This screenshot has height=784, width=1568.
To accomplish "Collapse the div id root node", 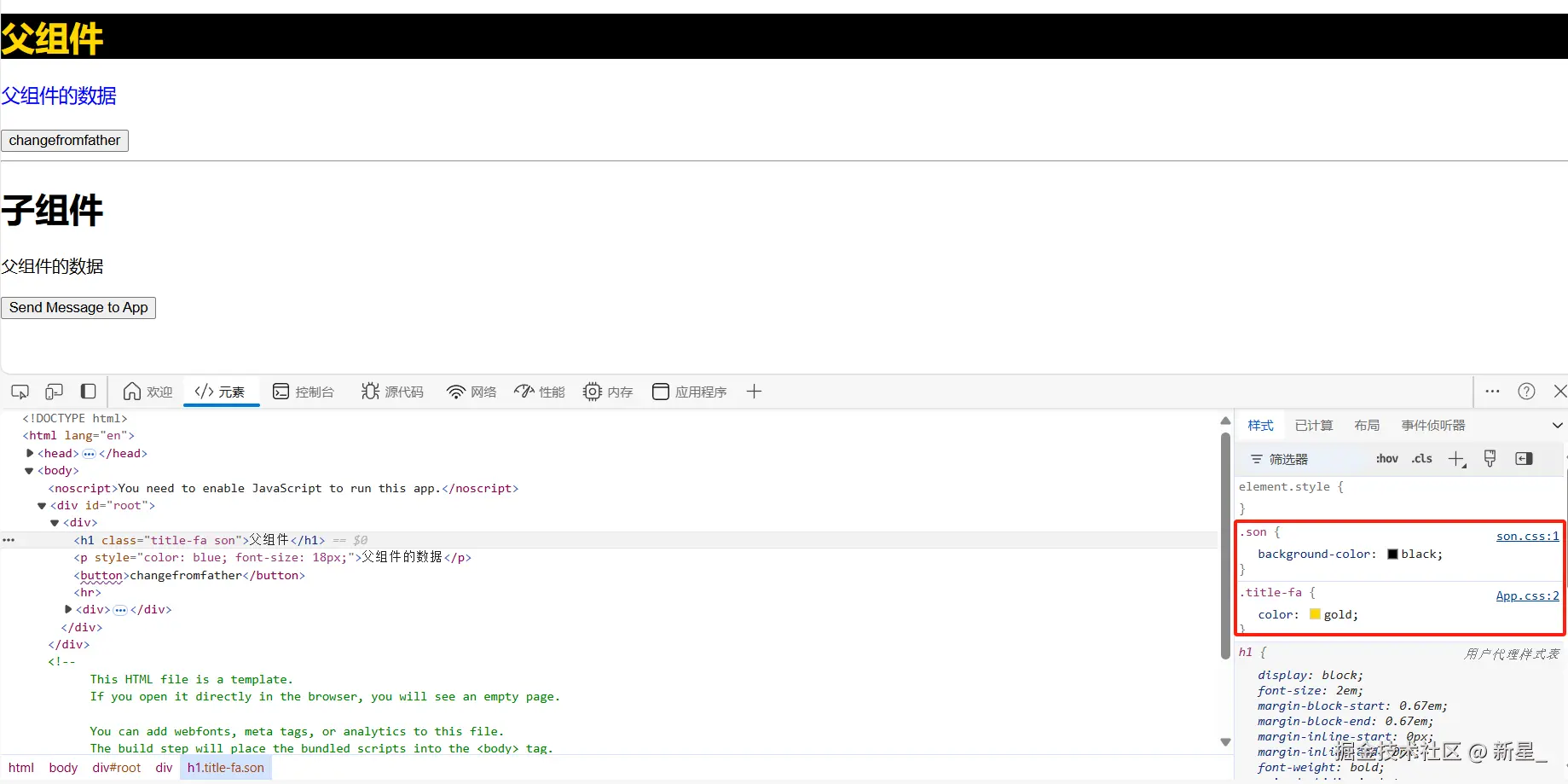I will (x=42, y=506).
